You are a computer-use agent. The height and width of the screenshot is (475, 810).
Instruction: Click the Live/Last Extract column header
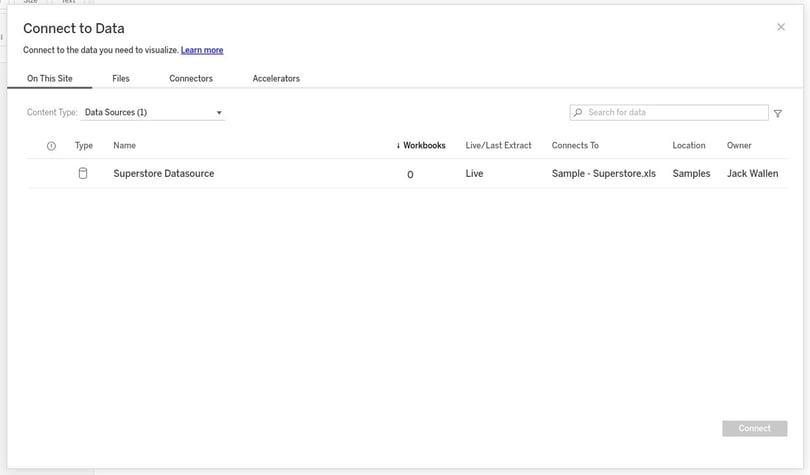[498, 146]
